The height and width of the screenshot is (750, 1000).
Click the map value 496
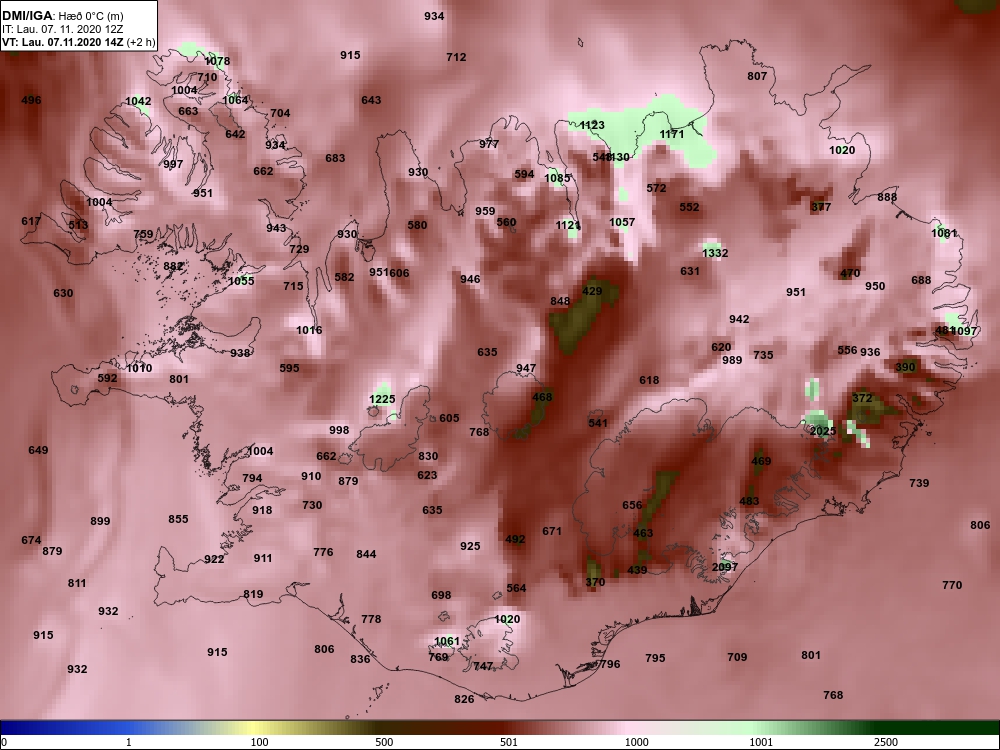tap(31, 100)
